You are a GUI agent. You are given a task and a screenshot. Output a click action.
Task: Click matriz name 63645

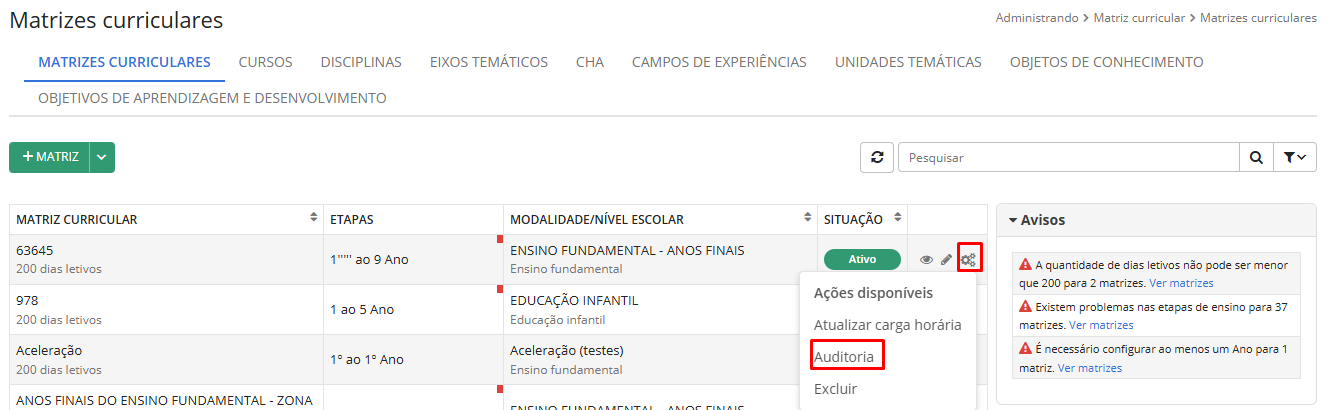coord(35,250)
